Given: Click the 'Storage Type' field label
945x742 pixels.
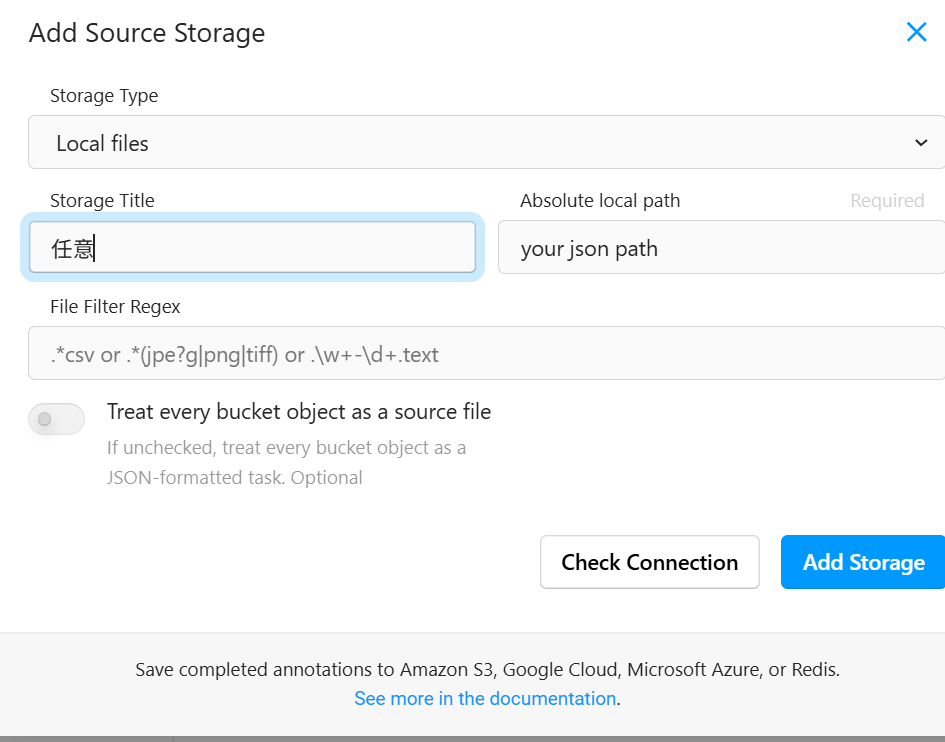Looking at the screenshot, I should pos(104,96).
